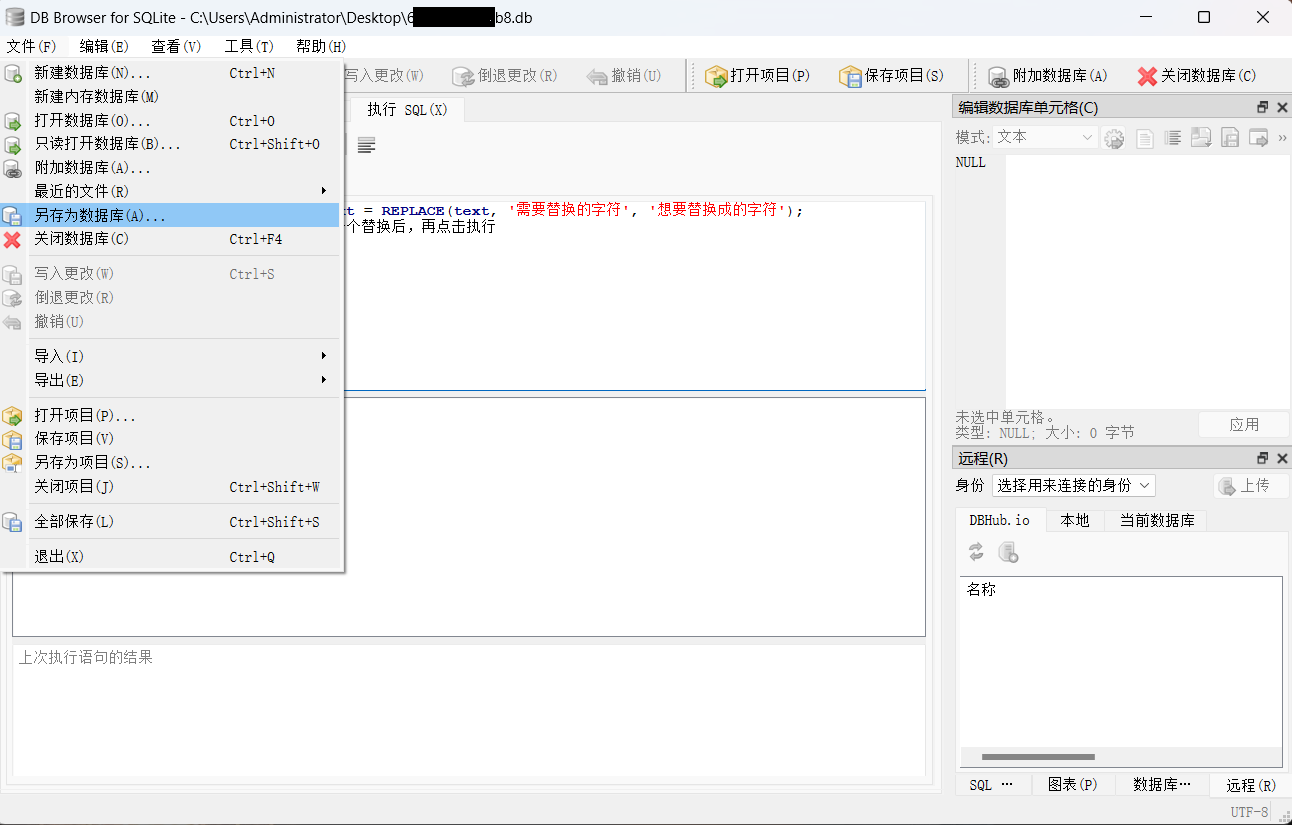The height and width of the screenshot is (825, 1292).
Task: Choose 关闭数据库(C) in the File menu
Action: click(171, 239)
